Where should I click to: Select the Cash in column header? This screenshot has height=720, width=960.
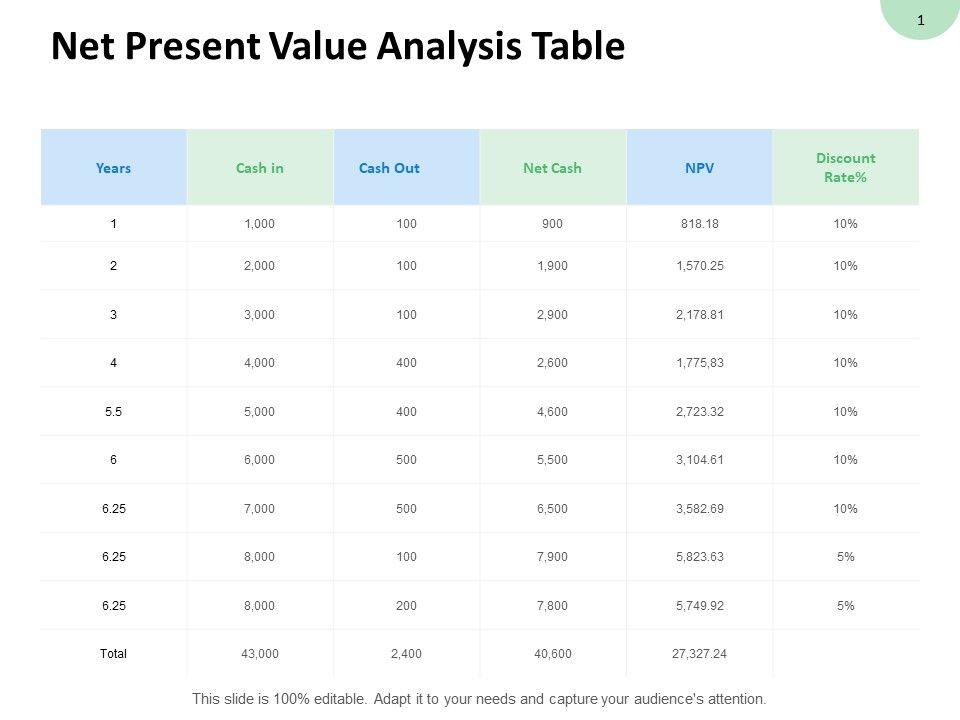[260, 168]
